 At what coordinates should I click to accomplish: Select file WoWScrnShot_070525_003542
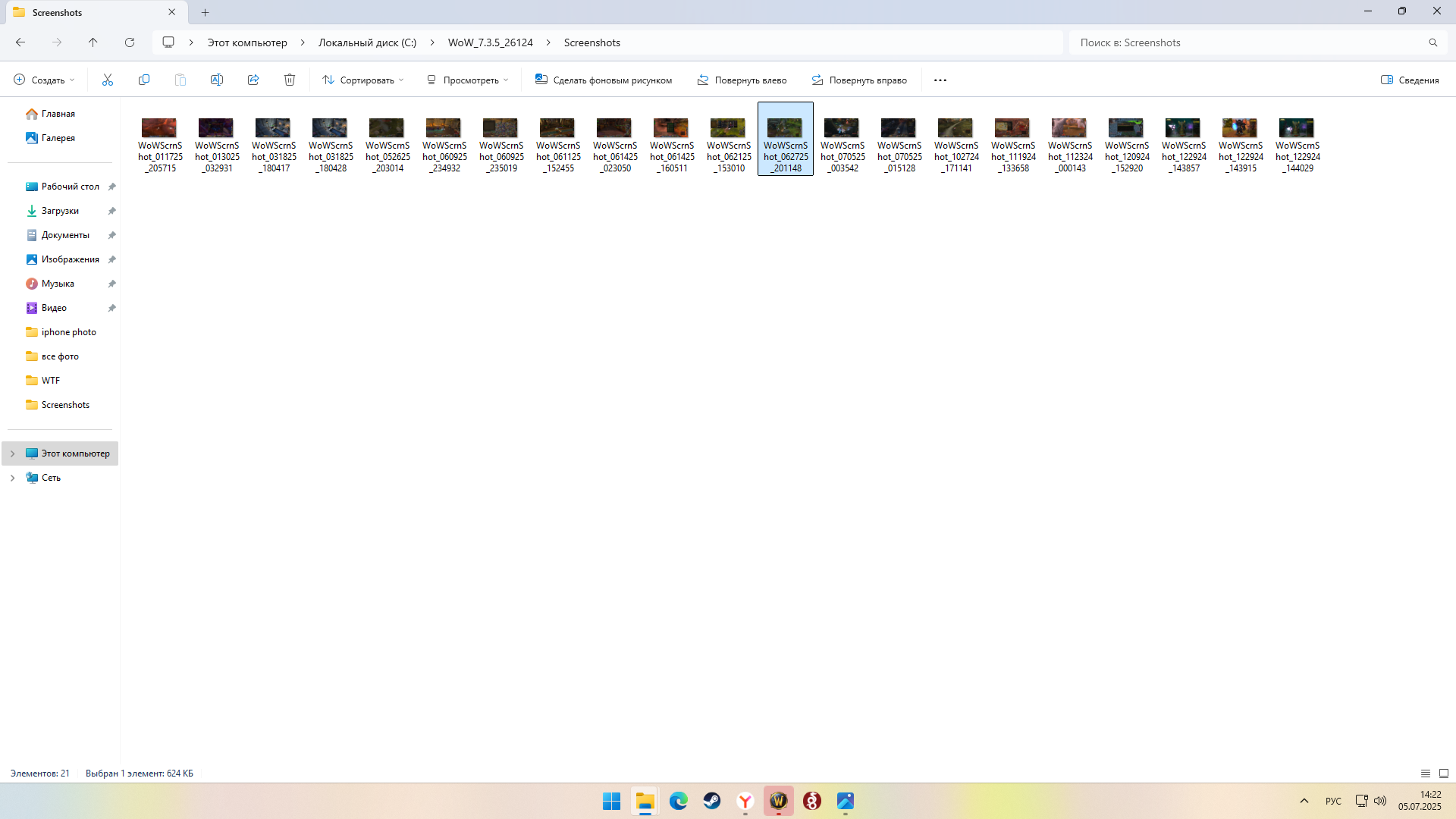click(843, 139)
